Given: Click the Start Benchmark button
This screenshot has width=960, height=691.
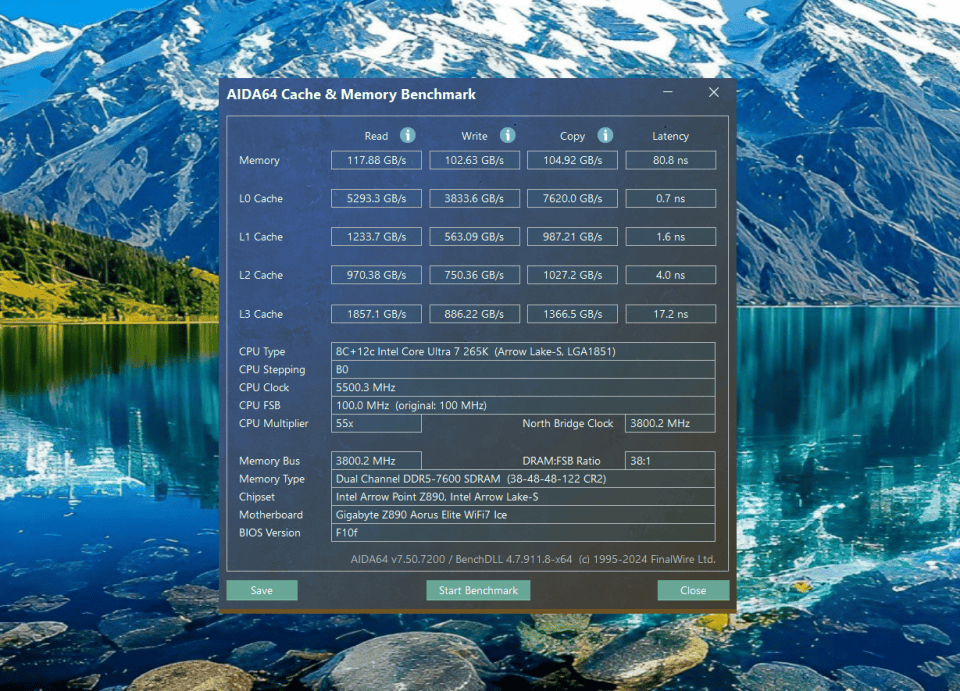Looking at the screenshot, I should click(478, 590).
